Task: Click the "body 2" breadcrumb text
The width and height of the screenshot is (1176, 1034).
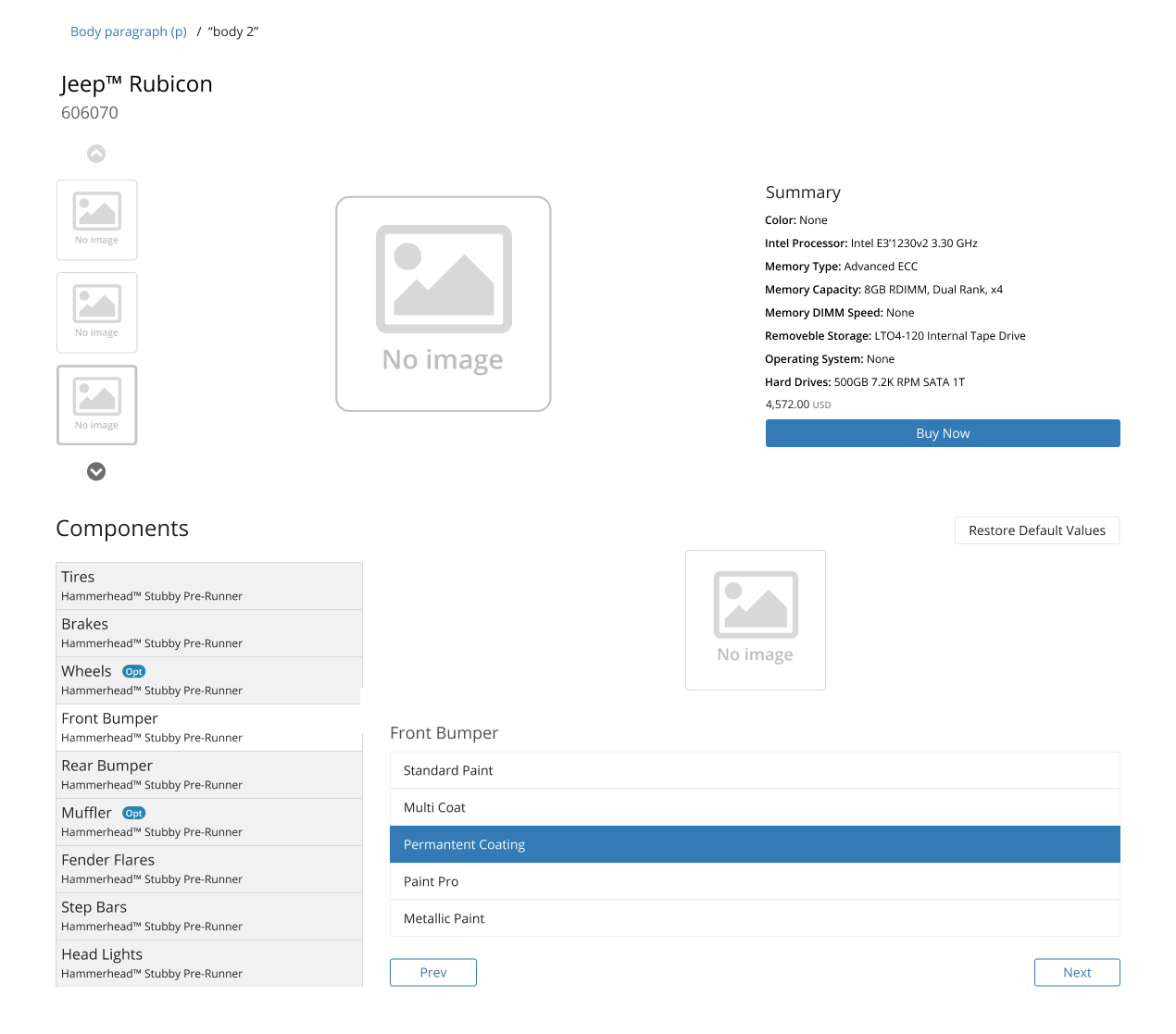Action: click(233, 31)
